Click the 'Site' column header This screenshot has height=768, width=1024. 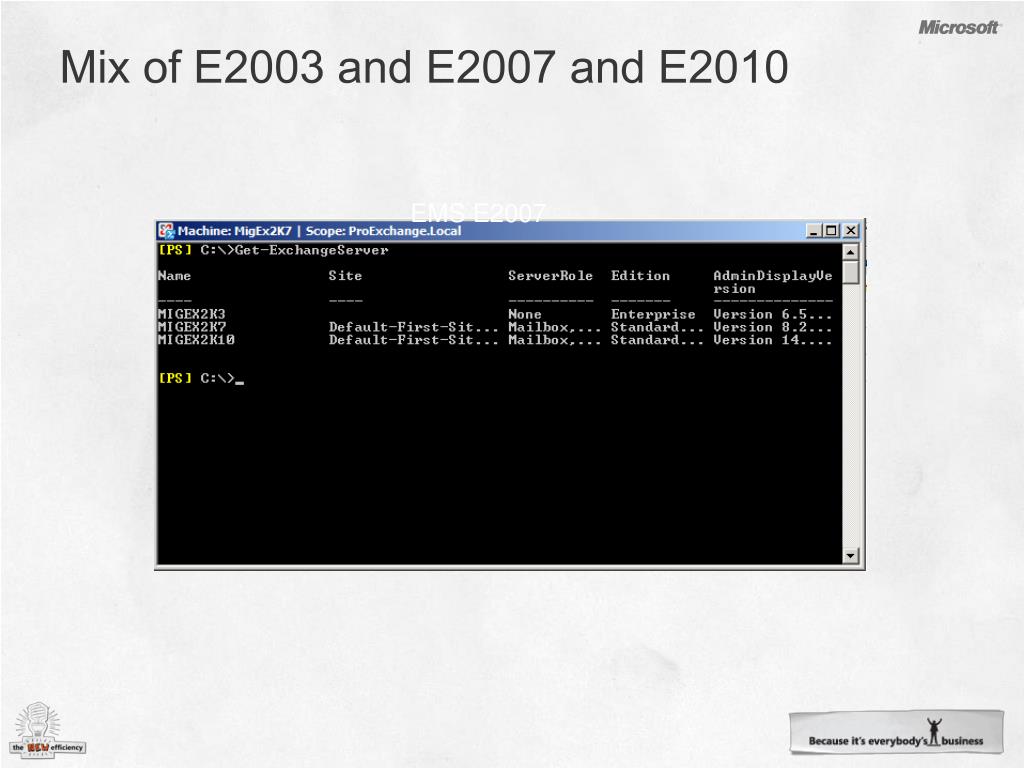(x=345, y=276)
